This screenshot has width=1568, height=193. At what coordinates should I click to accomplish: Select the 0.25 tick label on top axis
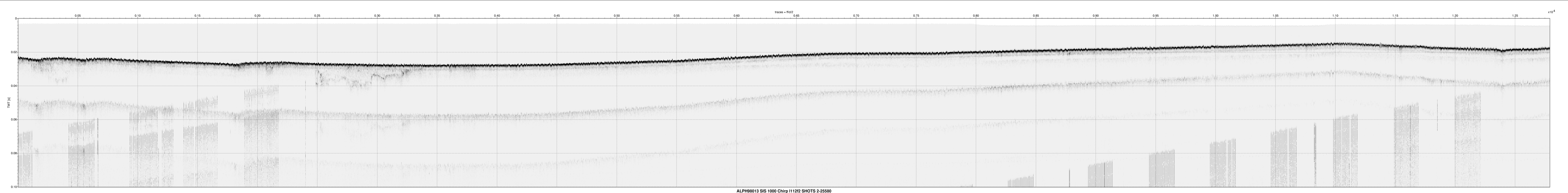click(x=317, y=15)
